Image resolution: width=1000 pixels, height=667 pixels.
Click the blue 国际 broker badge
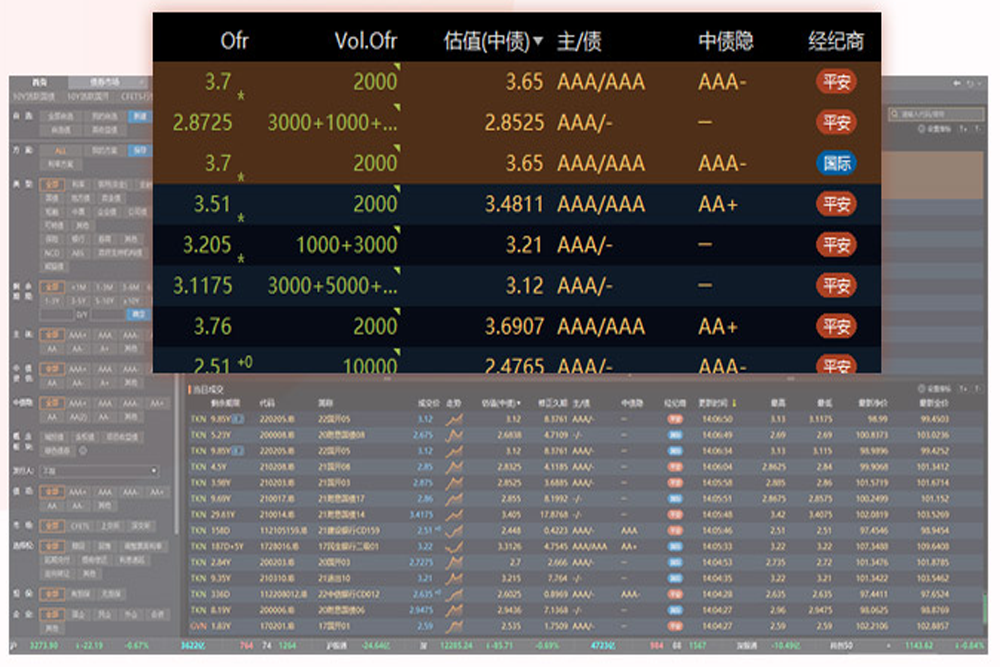pyautogui.click(x=836, y=163)
